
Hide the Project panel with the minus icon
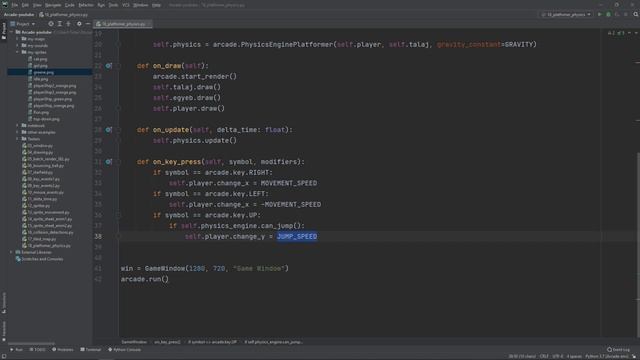pyautogui.click(x=88, y=24)
